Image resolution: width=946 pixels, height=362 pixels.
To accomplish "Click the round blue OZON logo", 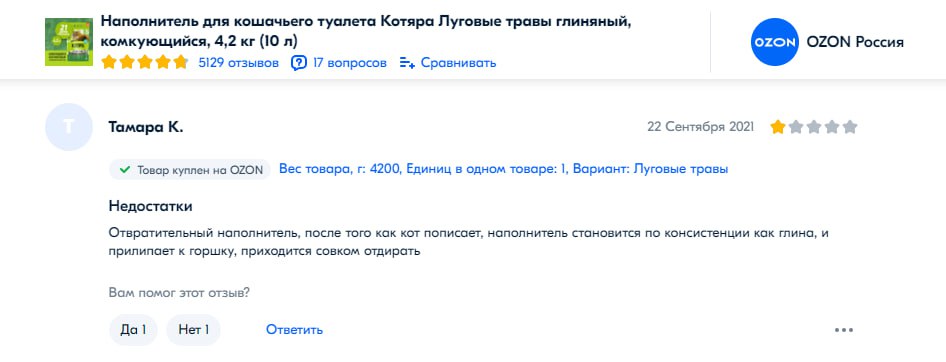I will (x=775, y=42).
